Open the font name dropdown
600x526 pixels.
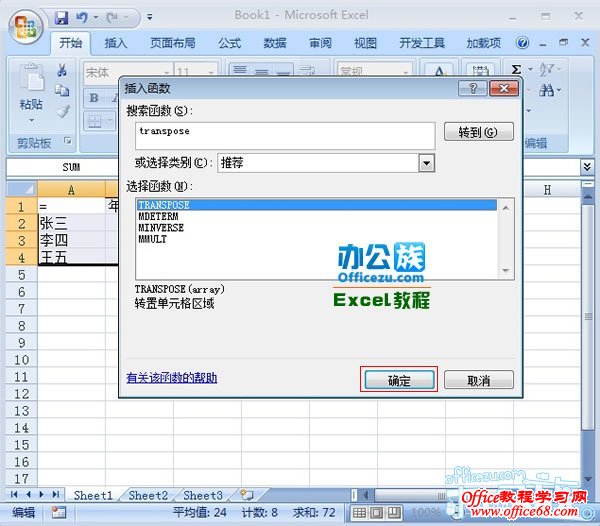167,72
